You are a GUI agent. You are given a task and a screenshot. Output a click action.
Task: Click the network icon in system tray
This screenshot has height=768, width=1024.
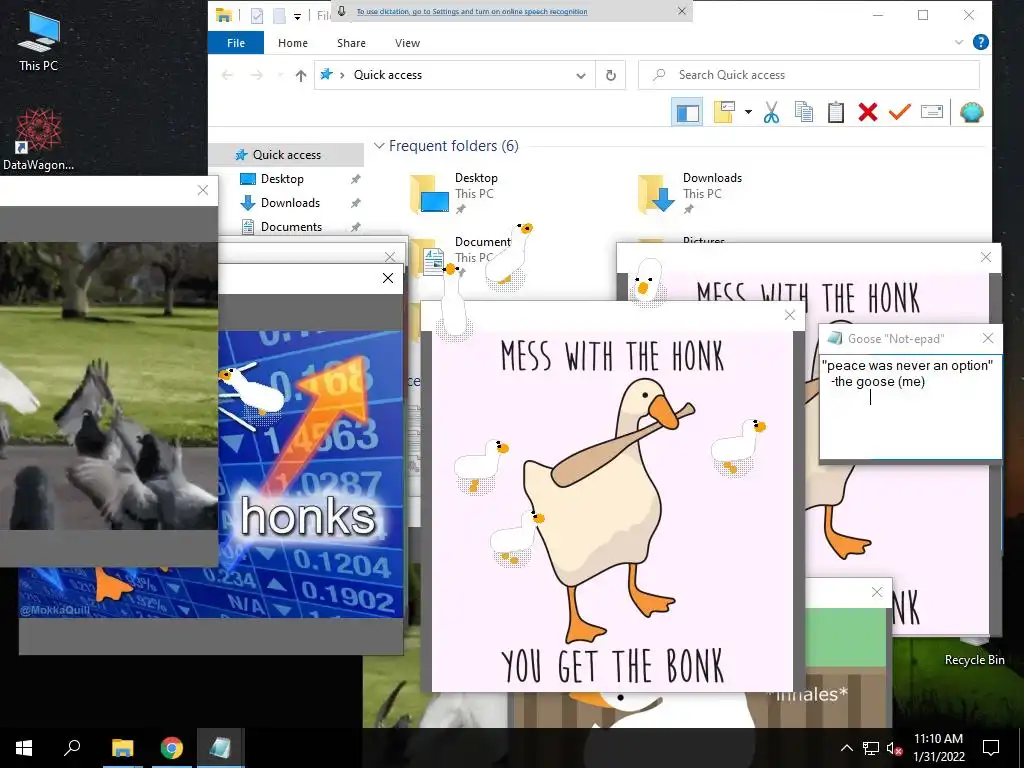point(871,748)
